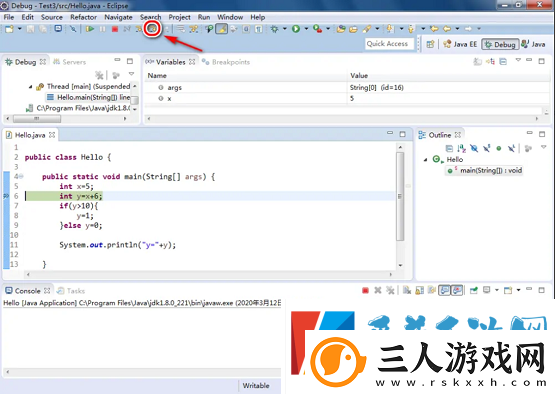This screenshot has width=555, height=394.
Task: Click the Previous Annotation icon
Action: click(x=411, y=29)
